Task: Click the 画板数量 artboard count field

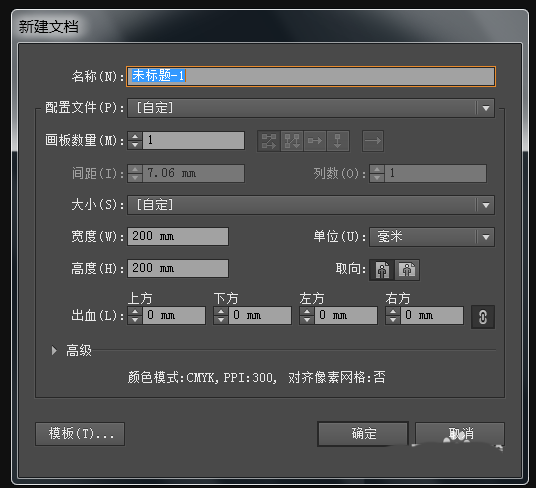Action: (x=193, y=140)
